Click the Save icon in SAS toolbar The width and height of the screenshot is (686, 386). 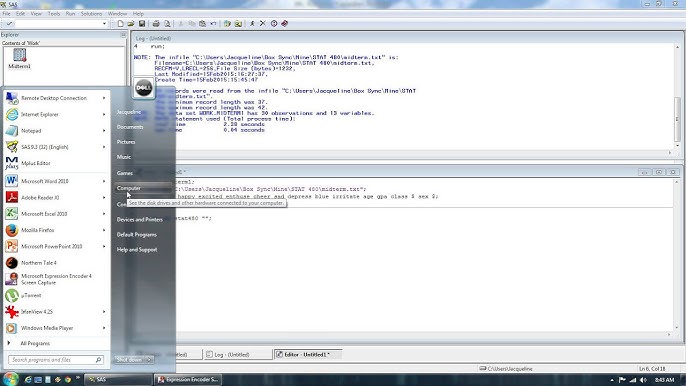click(142, 24)
